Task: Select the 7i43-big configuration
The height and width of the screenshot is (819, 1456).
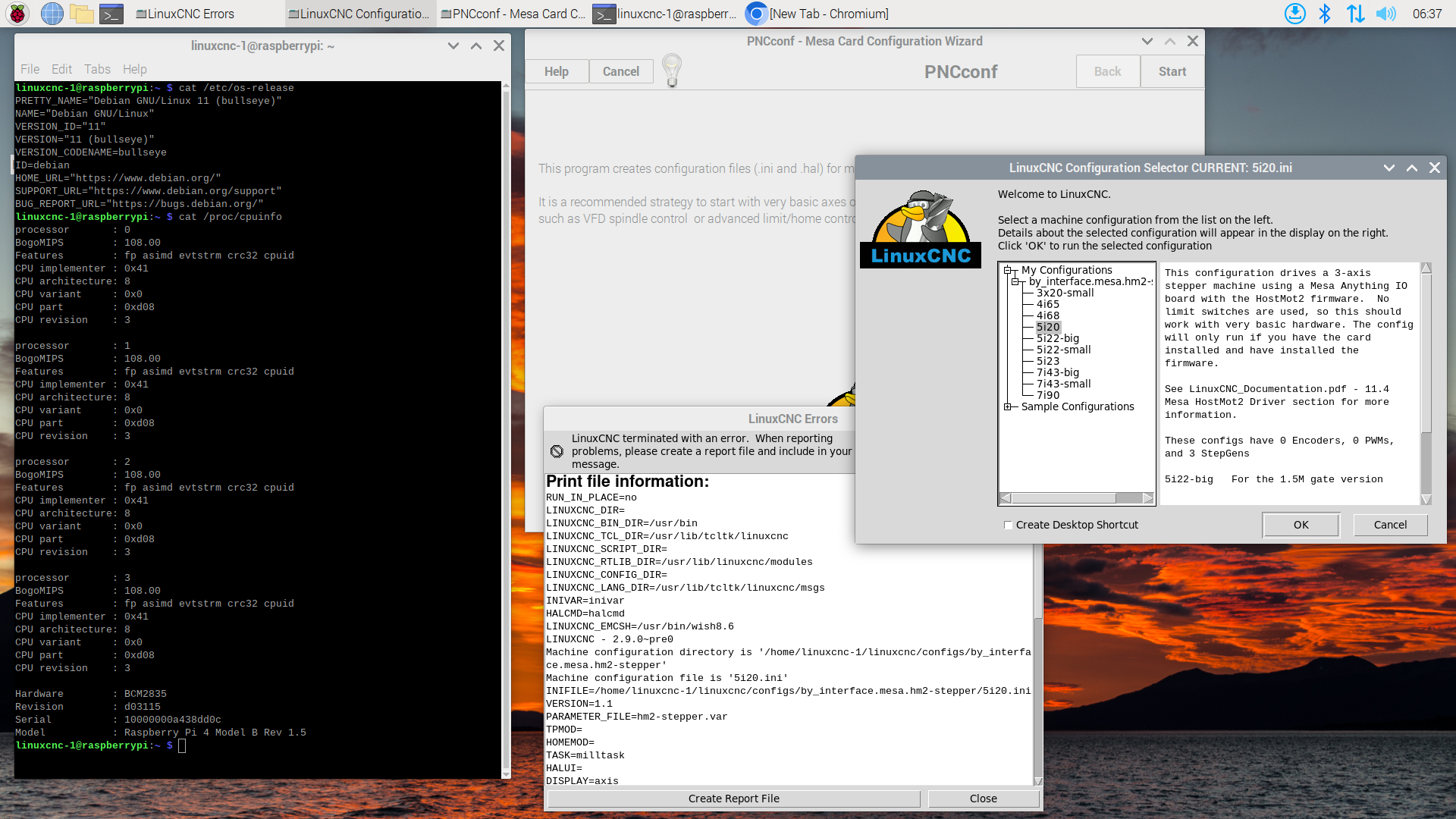Action: point(1058,372)
